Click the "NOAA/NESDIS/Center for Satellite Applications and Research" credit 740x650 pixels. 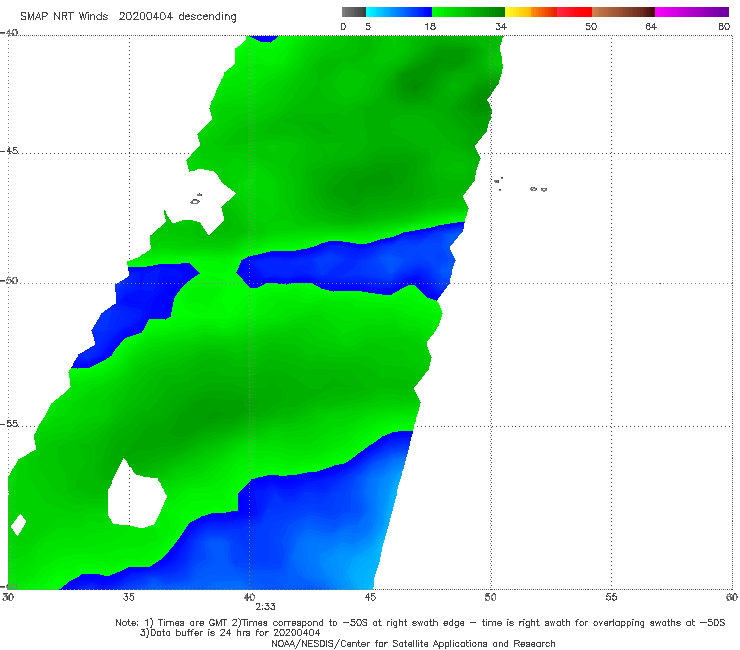coord(413,643)
